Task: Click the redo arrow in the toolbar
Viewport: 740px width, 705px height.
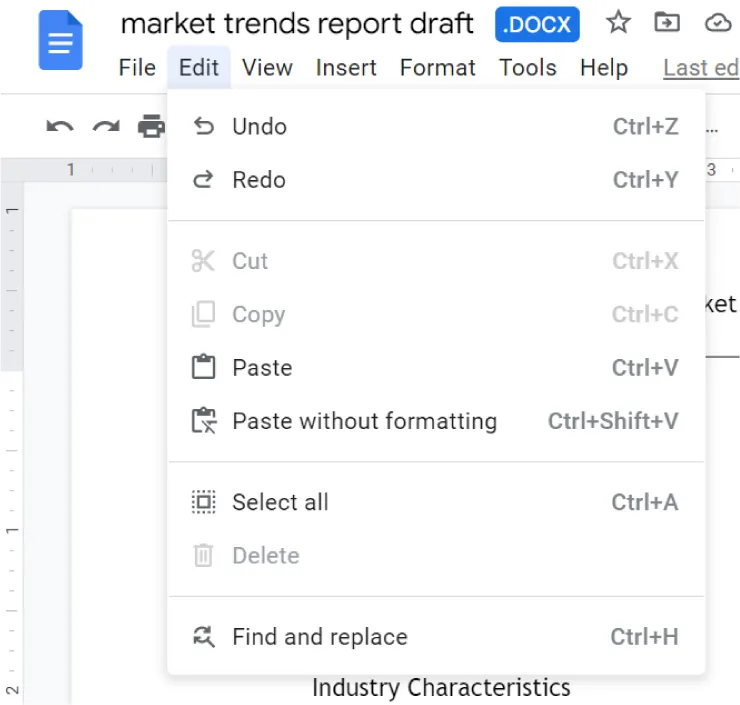Action: 106,127
